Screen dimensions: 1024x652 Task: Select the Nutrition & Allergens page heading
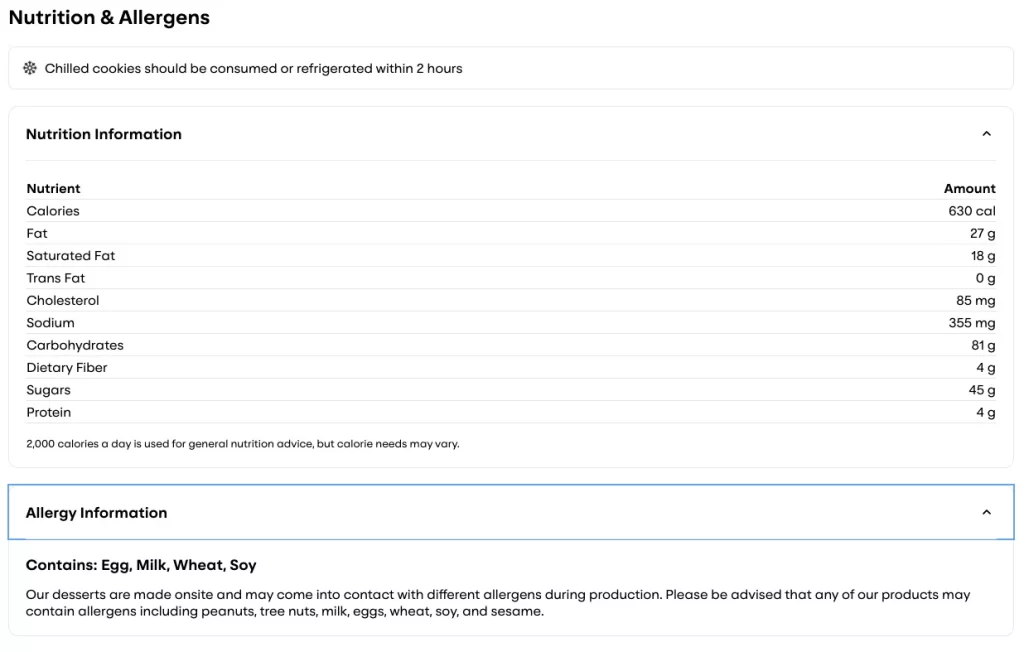109,18
